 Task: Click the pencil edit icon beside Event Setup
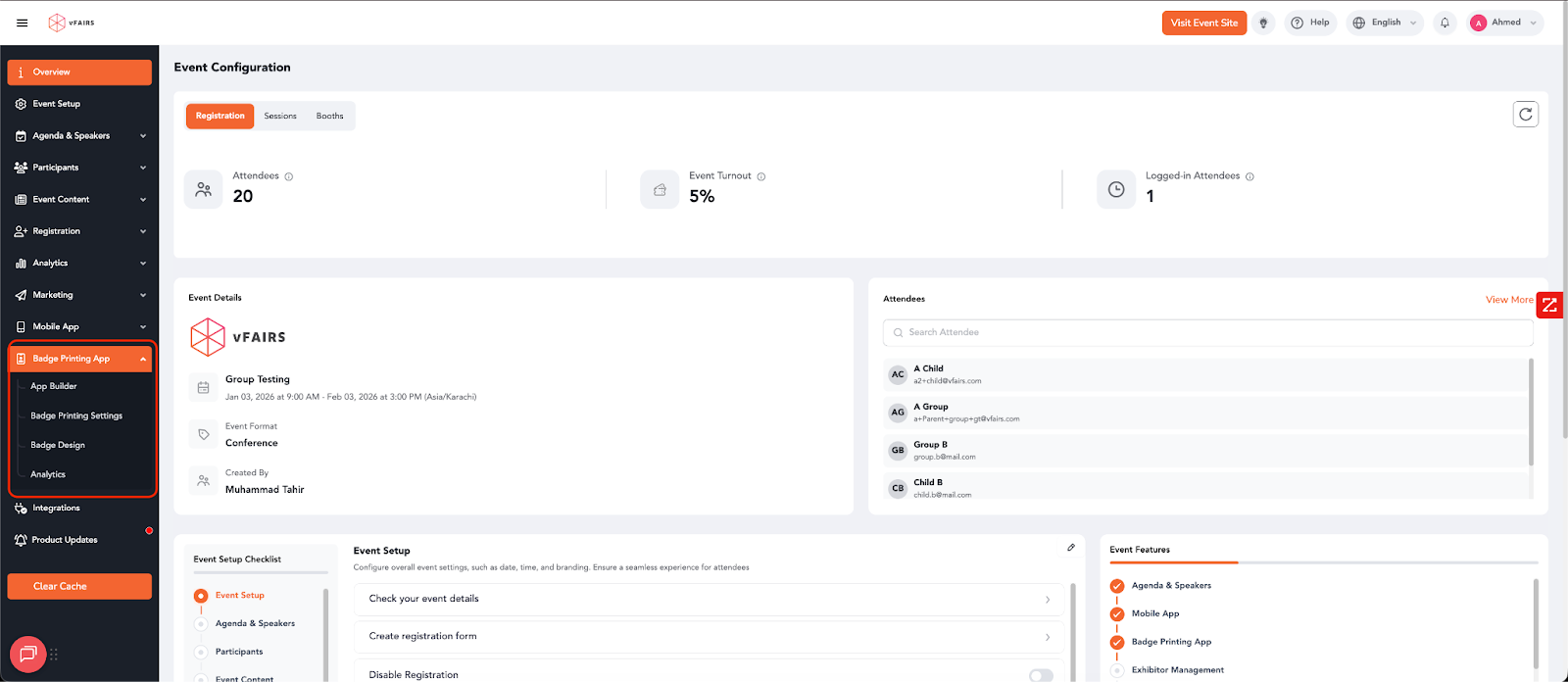click(x=1071, y=548)
